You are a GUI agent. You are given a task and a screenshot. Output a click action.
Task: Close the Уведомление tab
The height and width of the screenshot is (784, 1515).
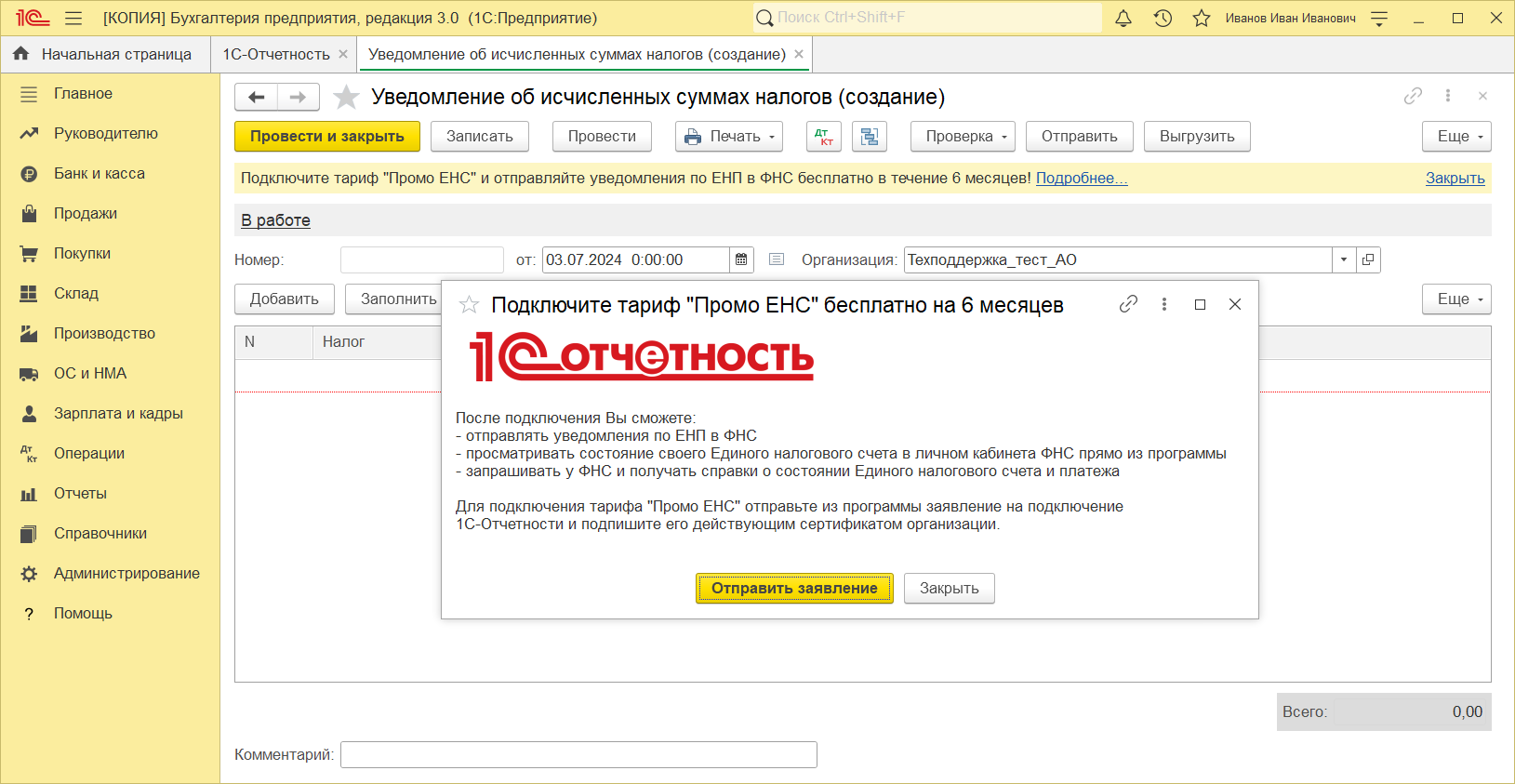799,54
